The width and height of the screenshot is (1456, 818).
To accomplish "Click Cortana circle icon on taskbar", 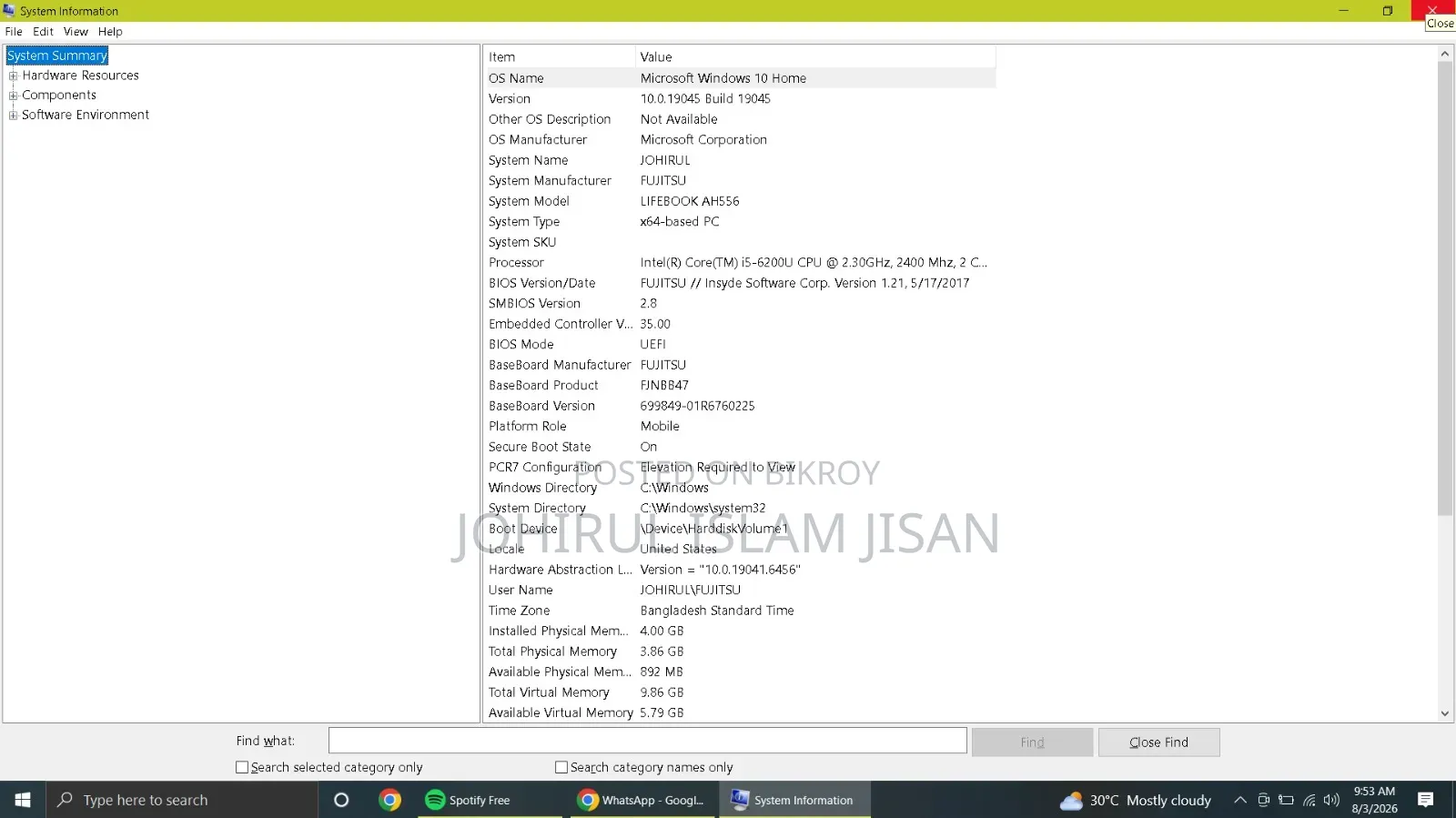I will (341, 800).
